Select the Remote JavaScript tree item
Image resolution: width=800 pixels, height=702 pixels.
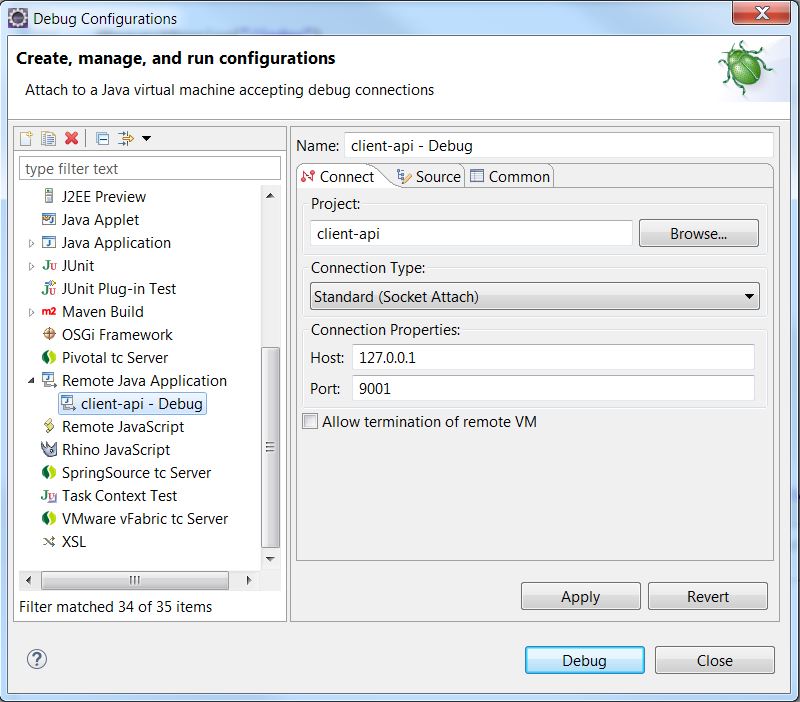point(123,427)
